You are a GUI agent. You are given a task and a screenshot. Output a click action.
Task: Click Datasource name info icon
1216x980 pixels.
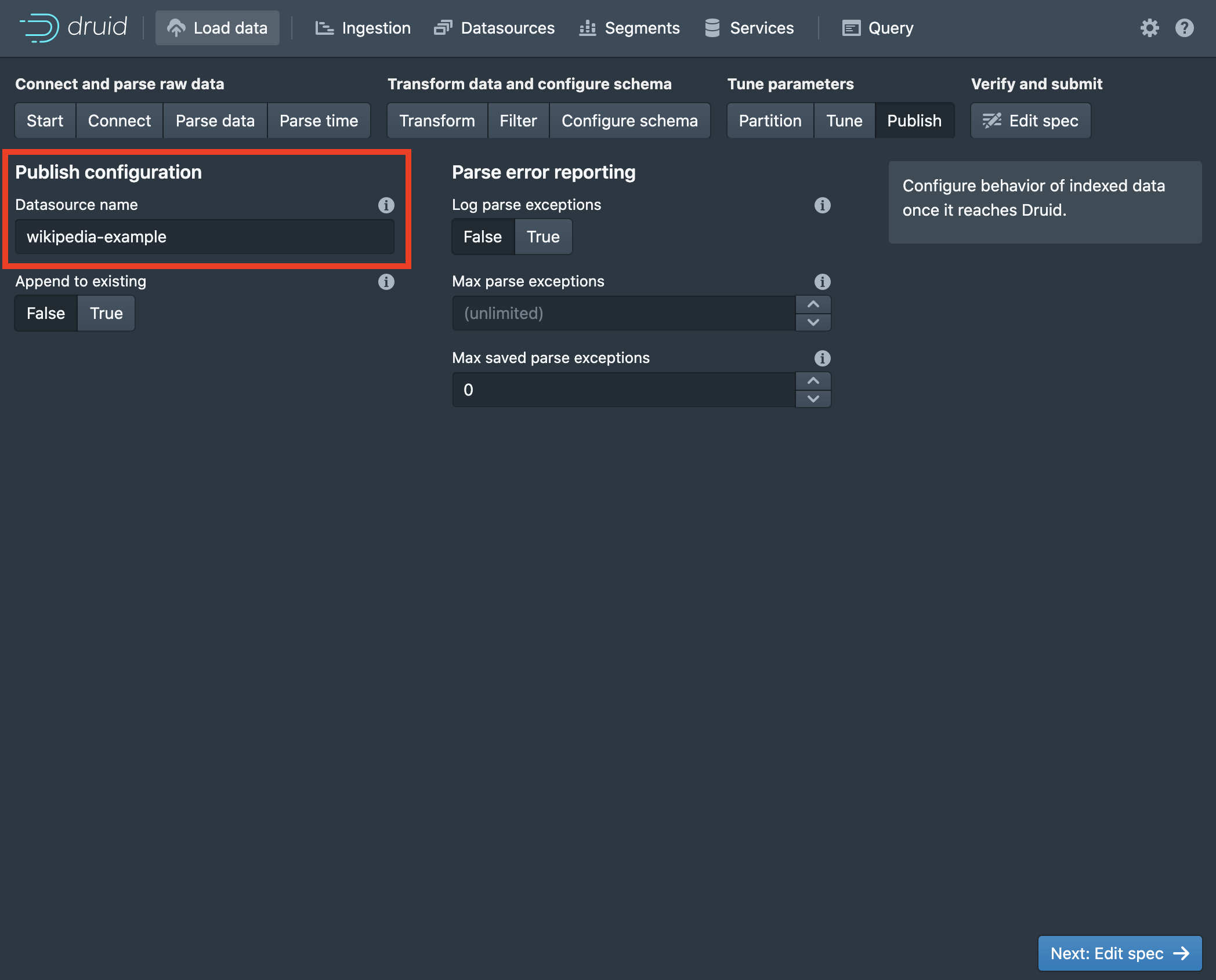pyautogui.click(x=386, y=205)
